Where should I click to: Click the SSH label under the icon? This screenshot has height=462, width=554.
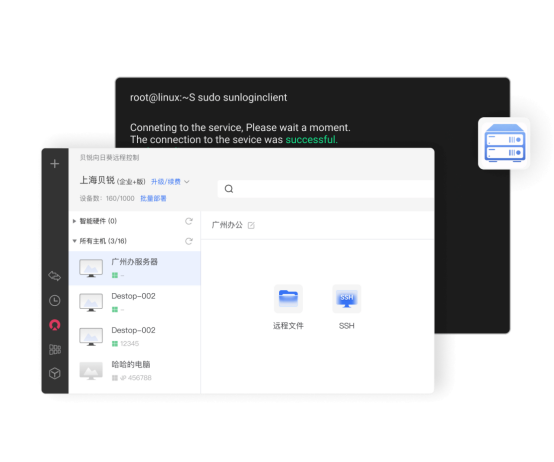(347, 326)
